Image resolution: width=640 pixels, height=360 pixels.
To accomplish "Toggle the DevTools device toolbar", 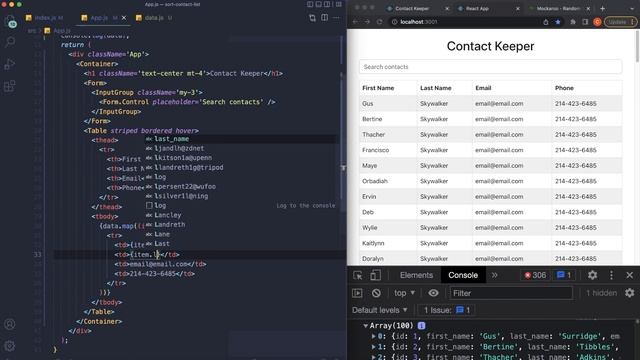I will coord(375,276).
